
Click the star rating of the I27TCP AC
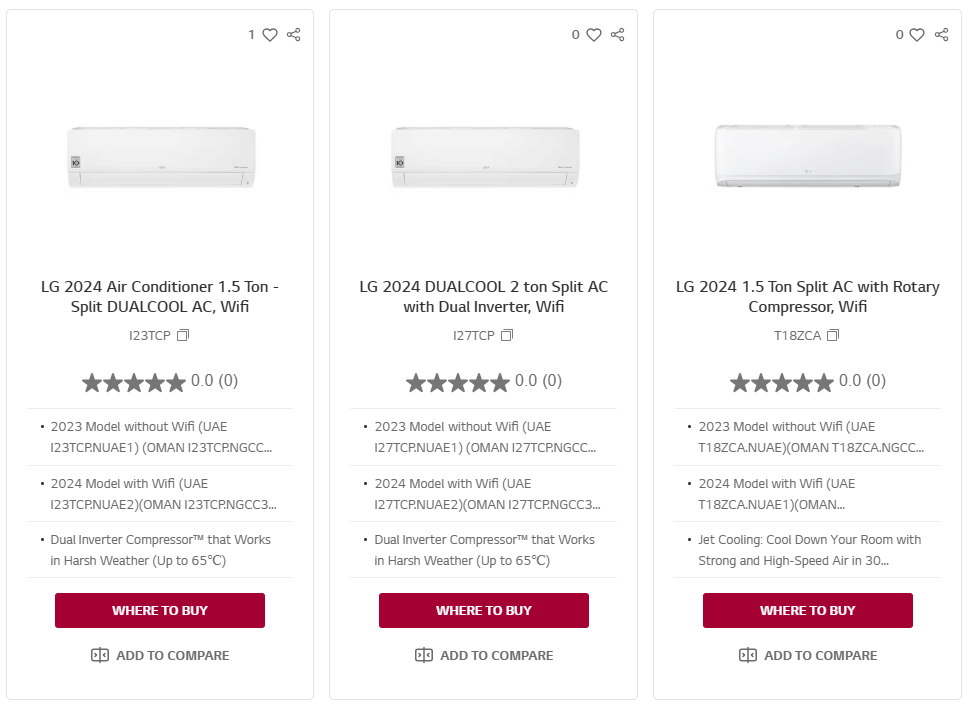[458, 382]
